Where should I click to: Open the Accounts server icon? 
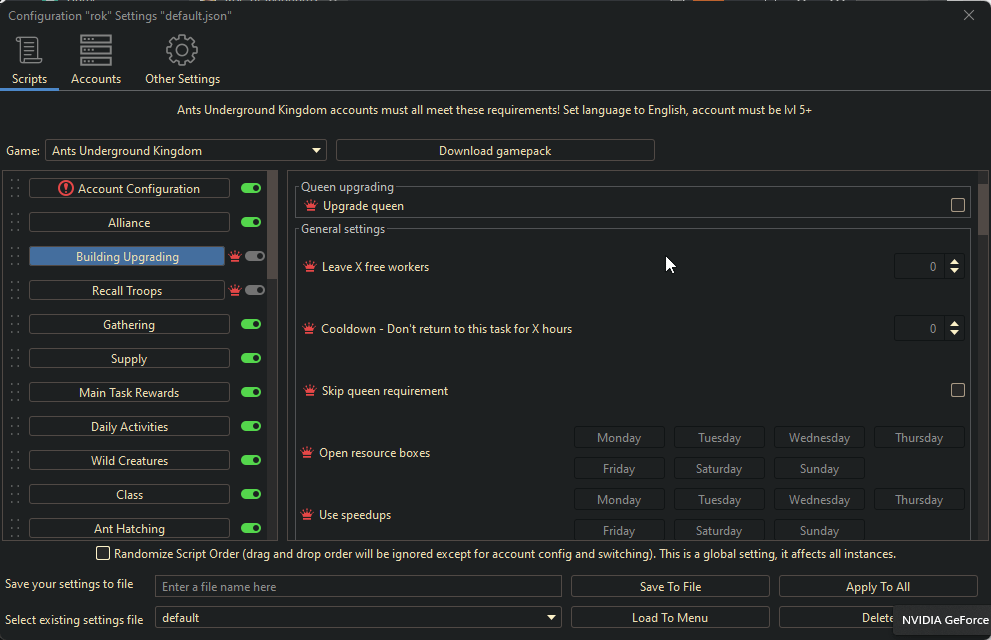click(x=96, y=50)
